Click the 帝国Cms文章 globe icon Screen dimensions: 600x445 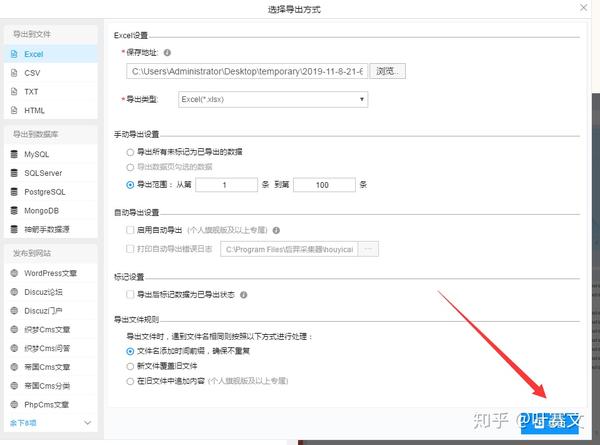click(x=14, y=367)
